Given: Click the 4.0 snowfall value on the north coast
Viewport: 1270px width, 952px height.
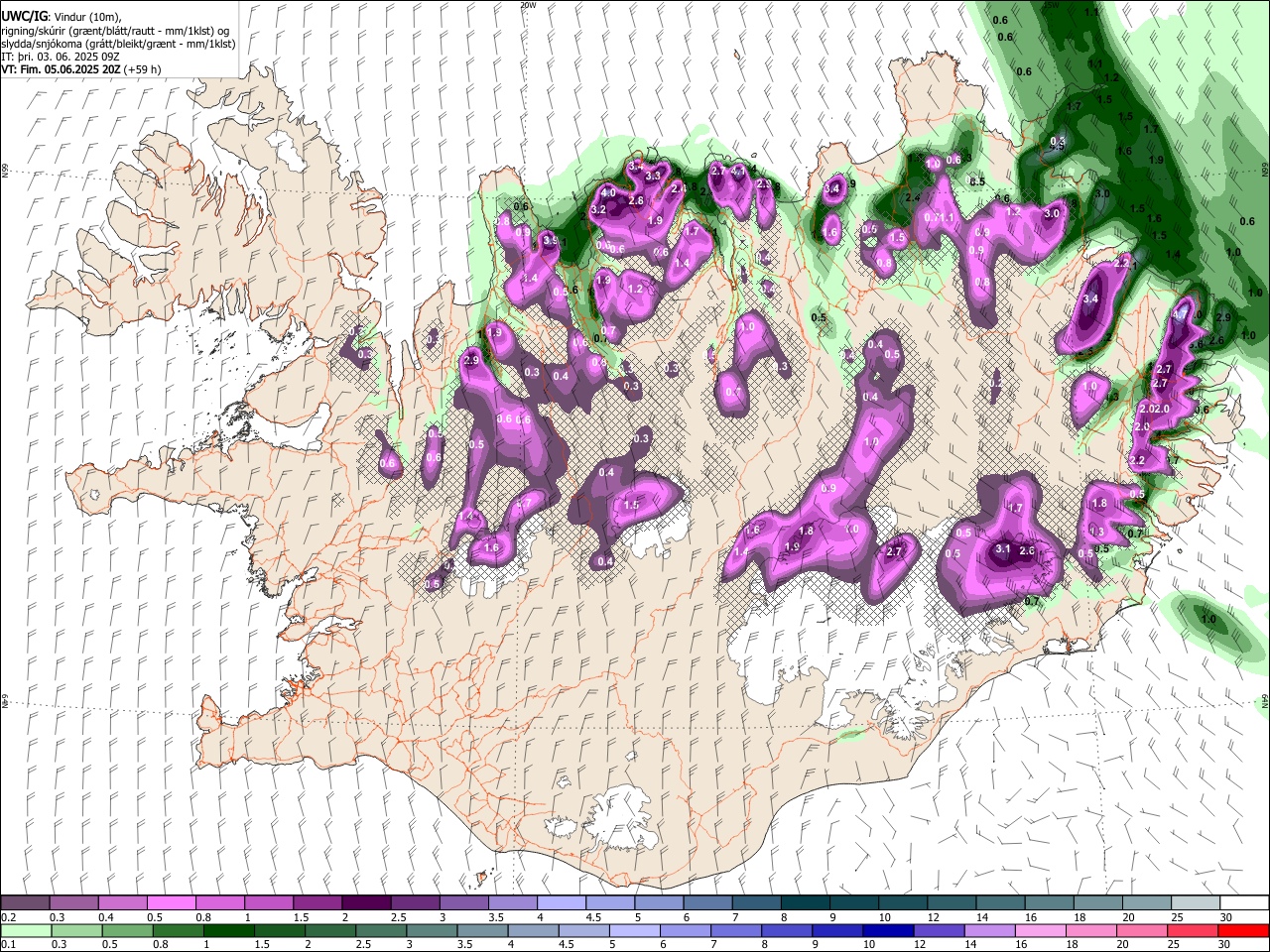Looking at the screenshot, I should coord(608,192).
